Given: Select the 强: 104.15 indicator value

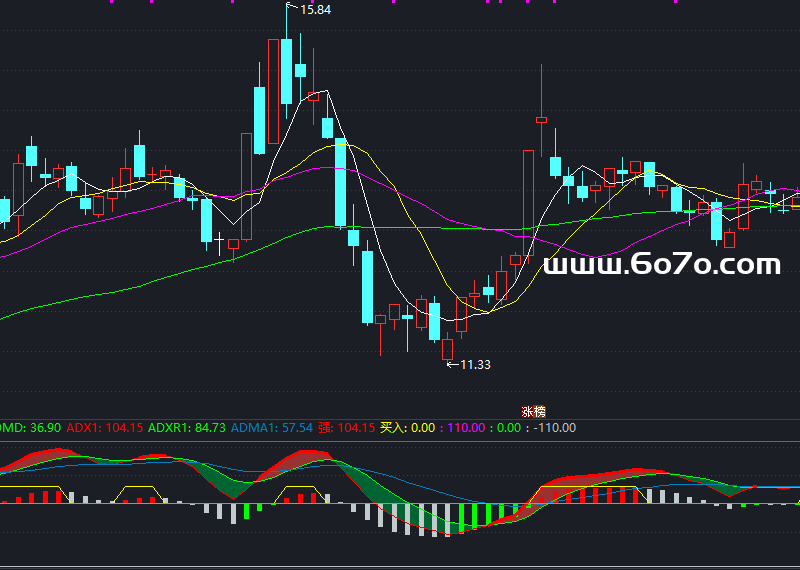Looking at the screenshot, I should point(346,428).
